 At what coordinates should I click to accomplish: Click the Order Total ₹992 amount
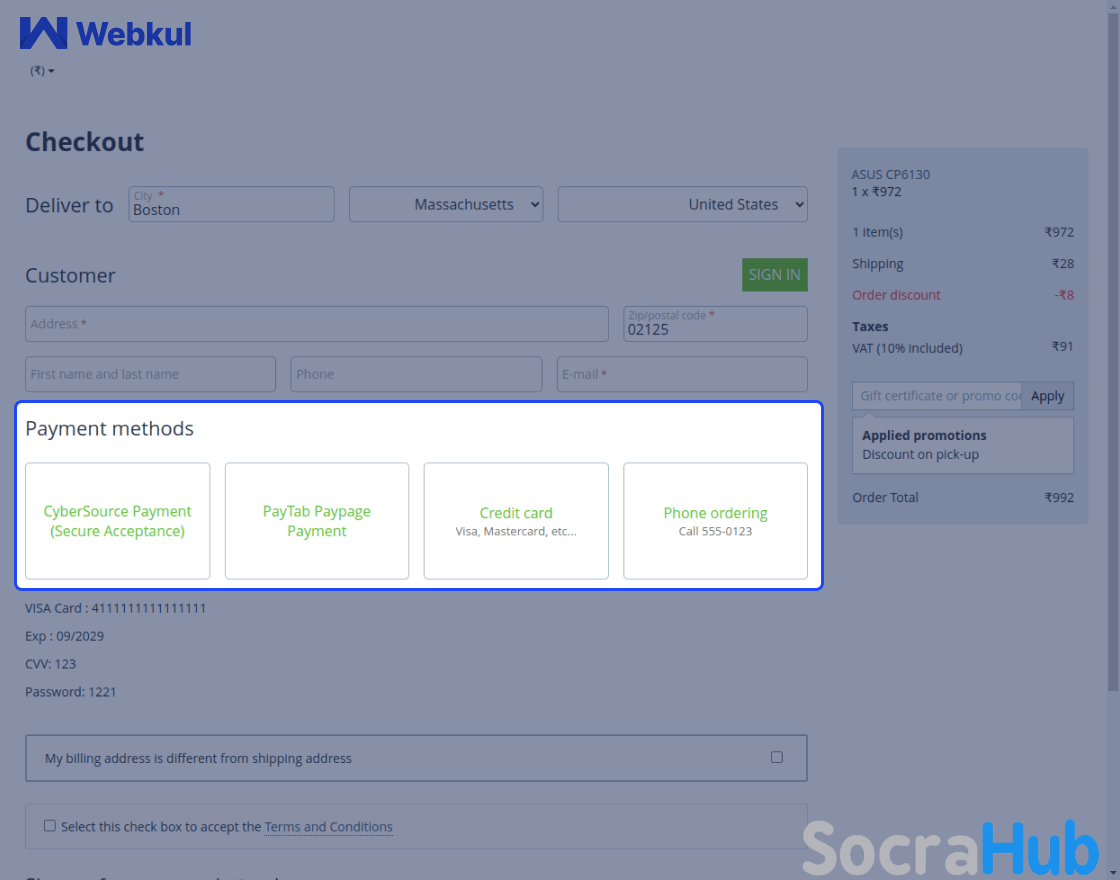pyautogui.click(x=1059, y=498)
